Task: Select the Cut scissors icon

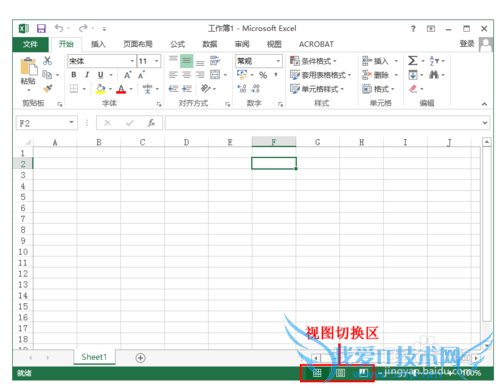Action: (x=47, y=60)
